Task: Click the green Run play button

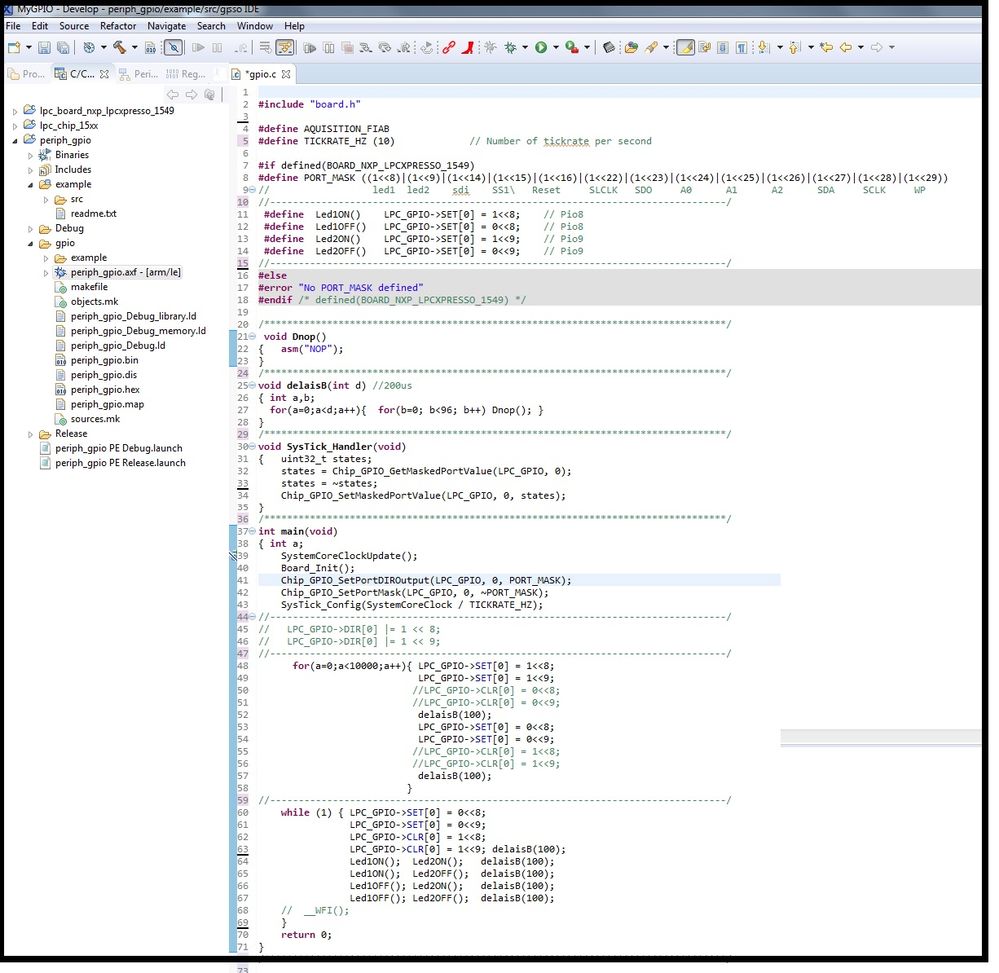Action: tap(541, 47)
